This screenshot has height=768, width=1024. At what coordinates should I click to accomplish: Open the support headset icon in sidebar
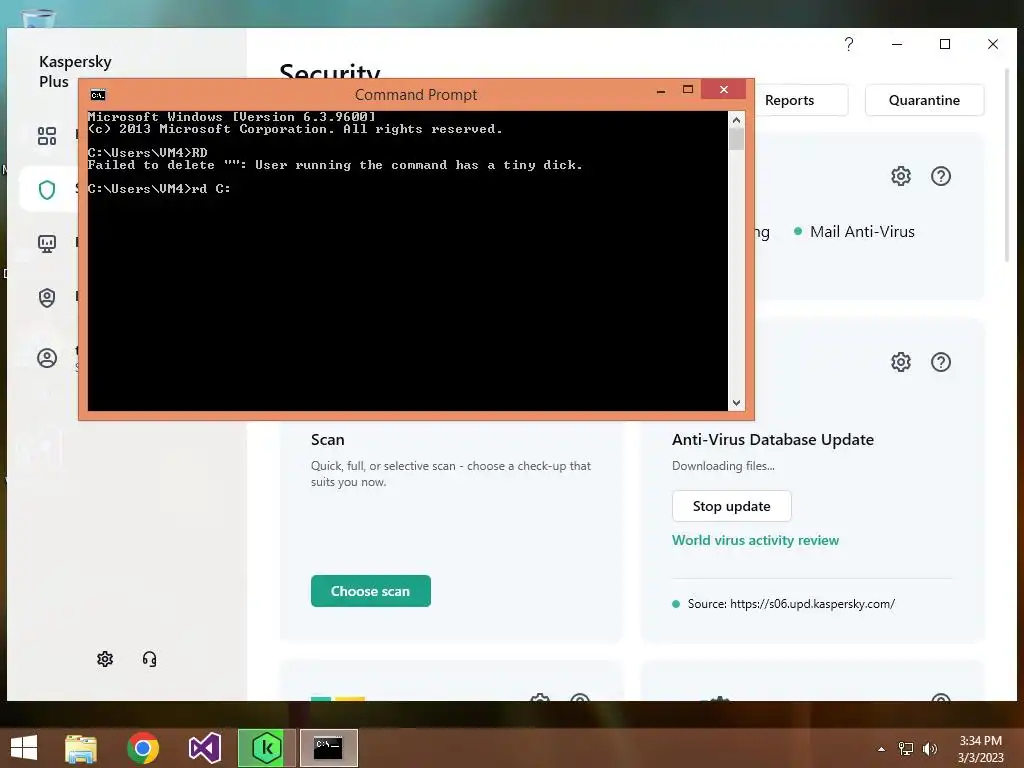click(x=150, y=659)
